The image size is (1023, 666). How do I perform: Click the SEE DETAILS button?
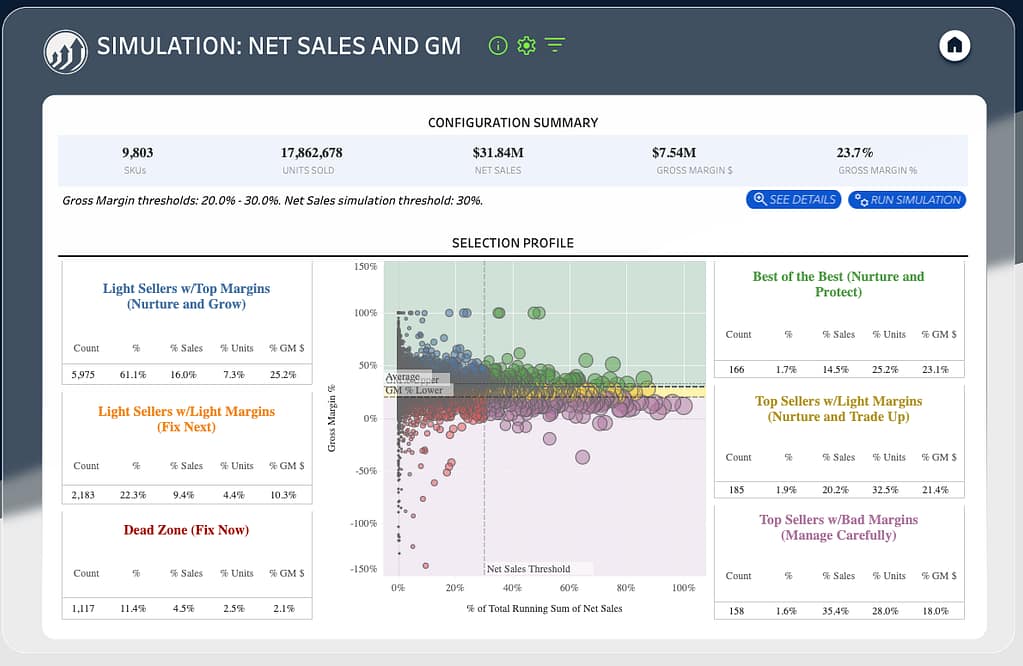pyautogui.click(x=793, y=199)
